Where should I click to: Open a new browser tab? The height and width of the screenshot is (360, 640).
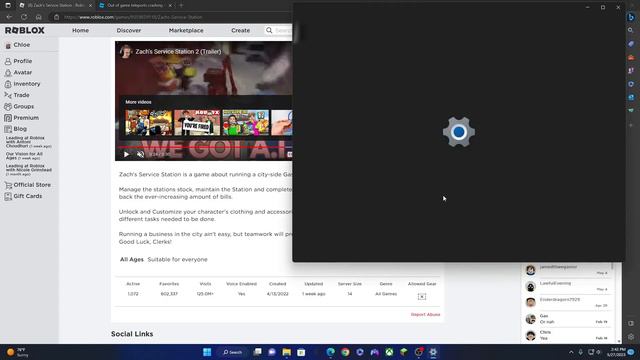click(181, 6)
